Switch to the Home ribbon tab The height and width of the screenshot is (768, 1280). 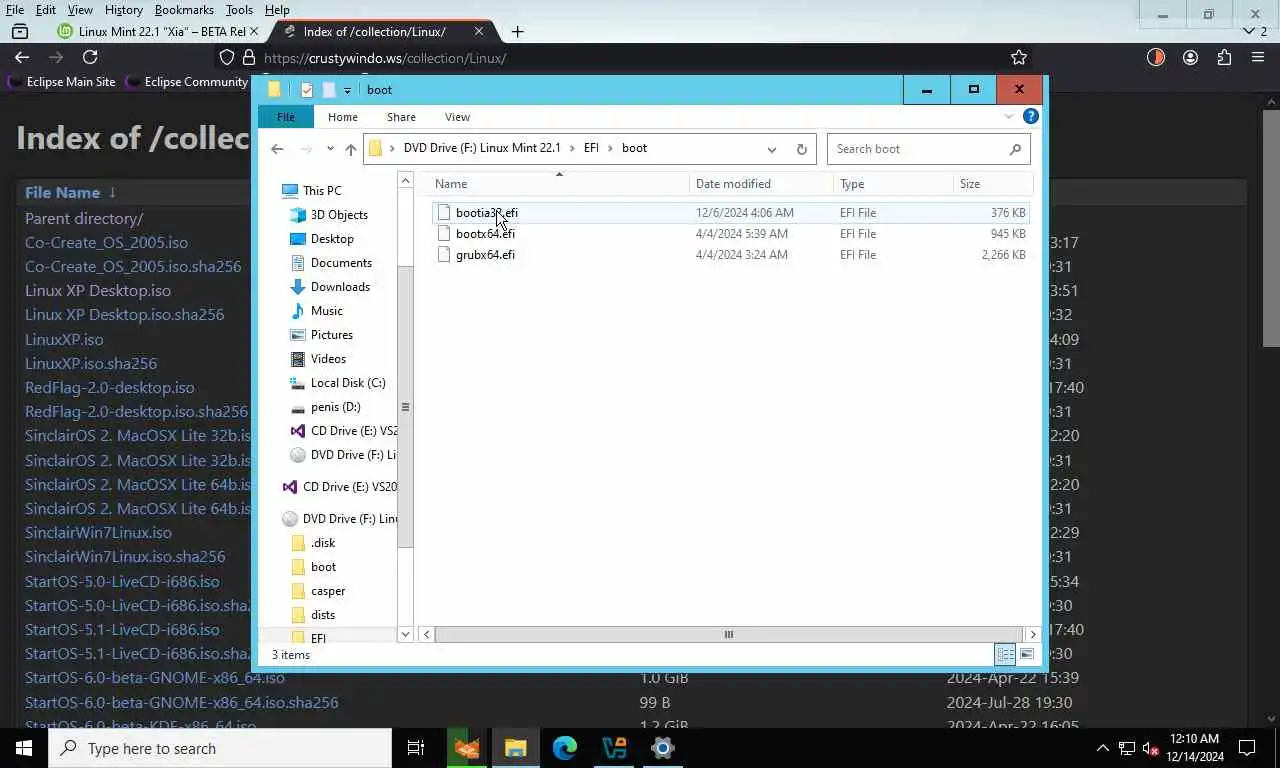point(342,117)
